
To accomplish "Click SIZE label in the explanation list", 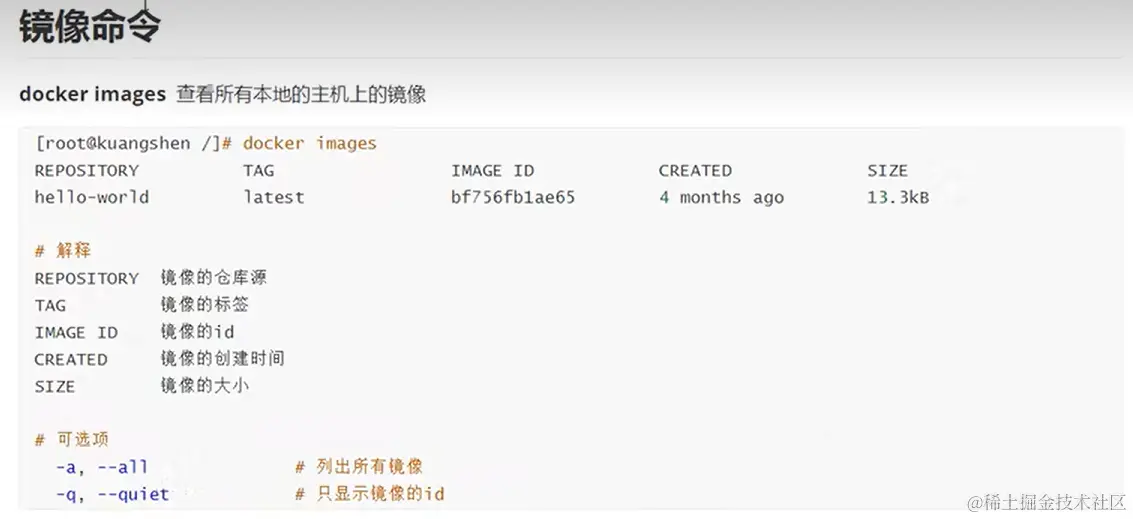I will point(55,387).
